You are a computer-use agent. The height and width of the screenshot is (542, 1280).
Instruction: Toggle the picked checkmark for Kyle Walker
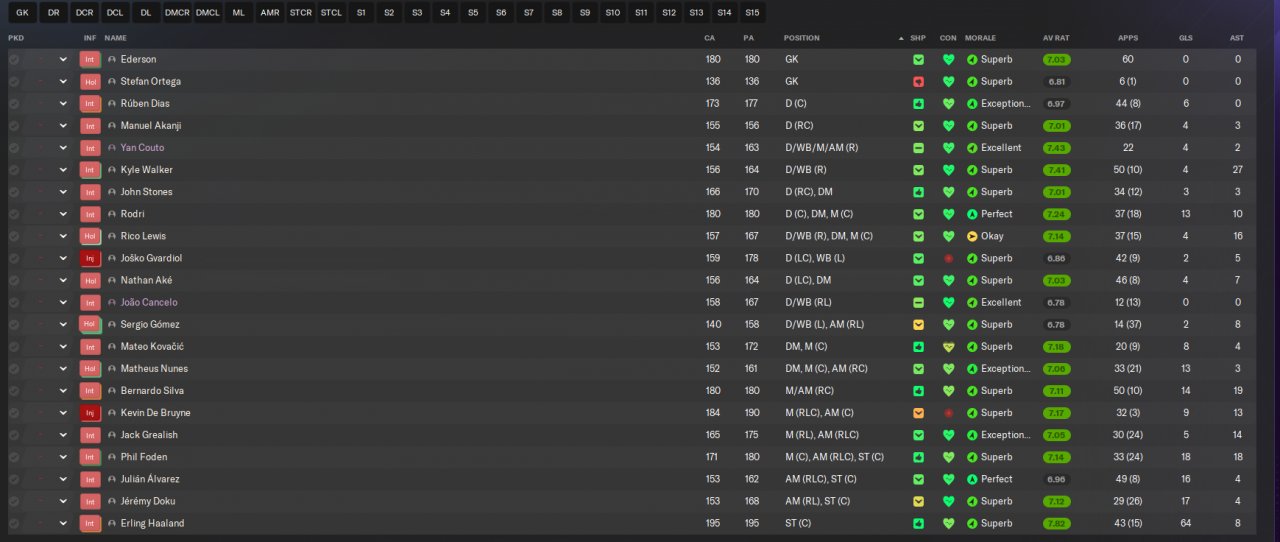[14, 170]
